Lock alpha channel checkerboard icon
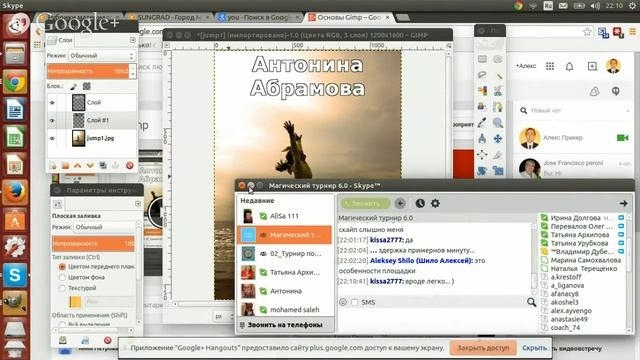This screenshot has height=360, width=640. tap(87, 86)
